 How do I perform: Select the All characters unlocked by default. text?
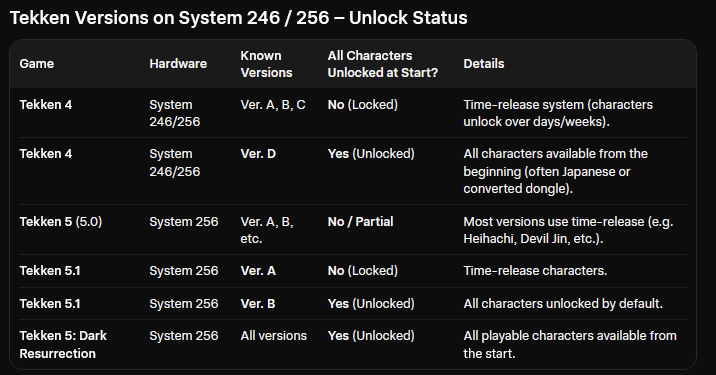pyautogui.click(x=563, y=303)
